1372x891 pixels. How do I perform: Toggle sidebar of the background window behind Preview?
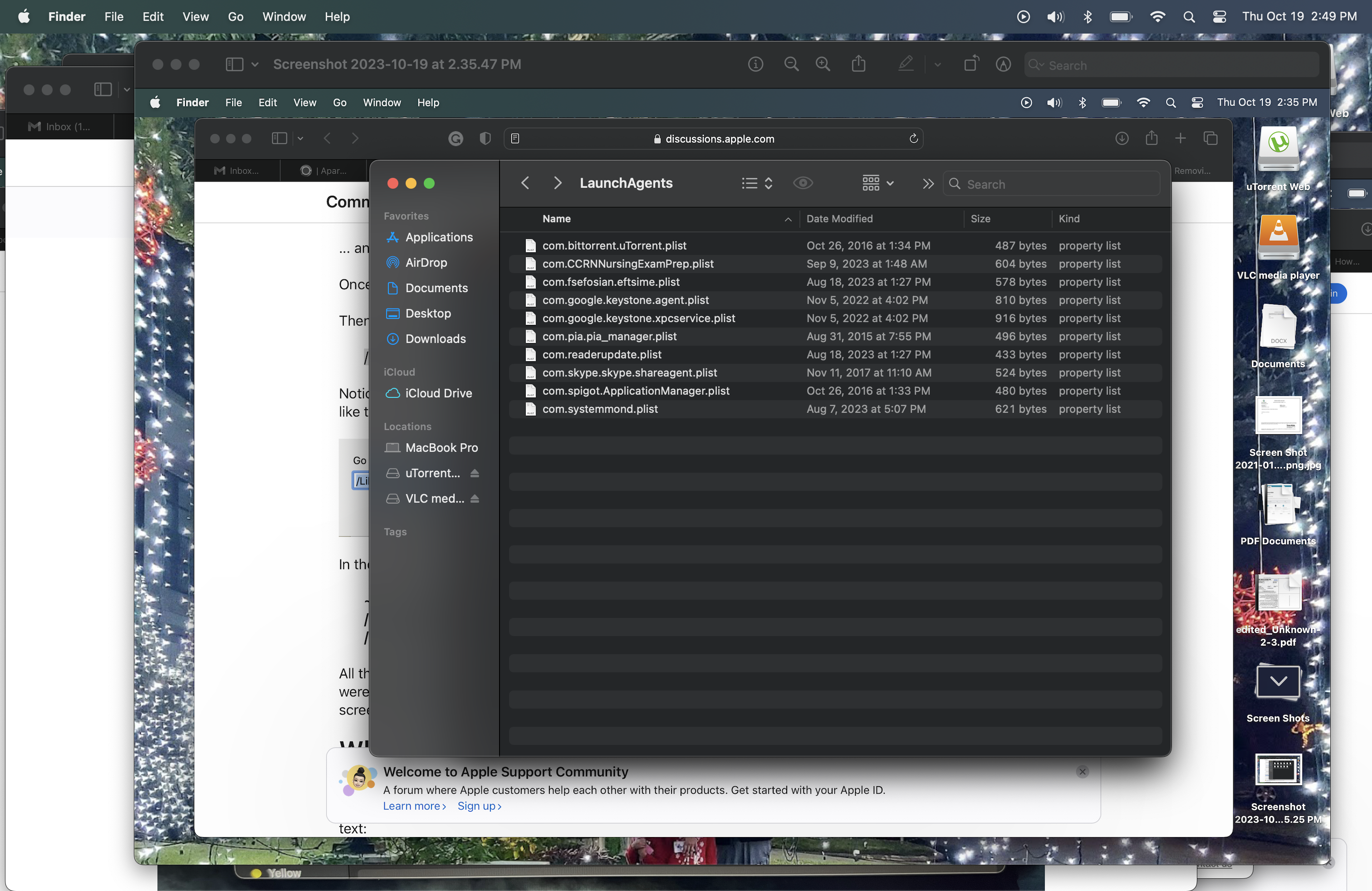[x=103, y=89]
